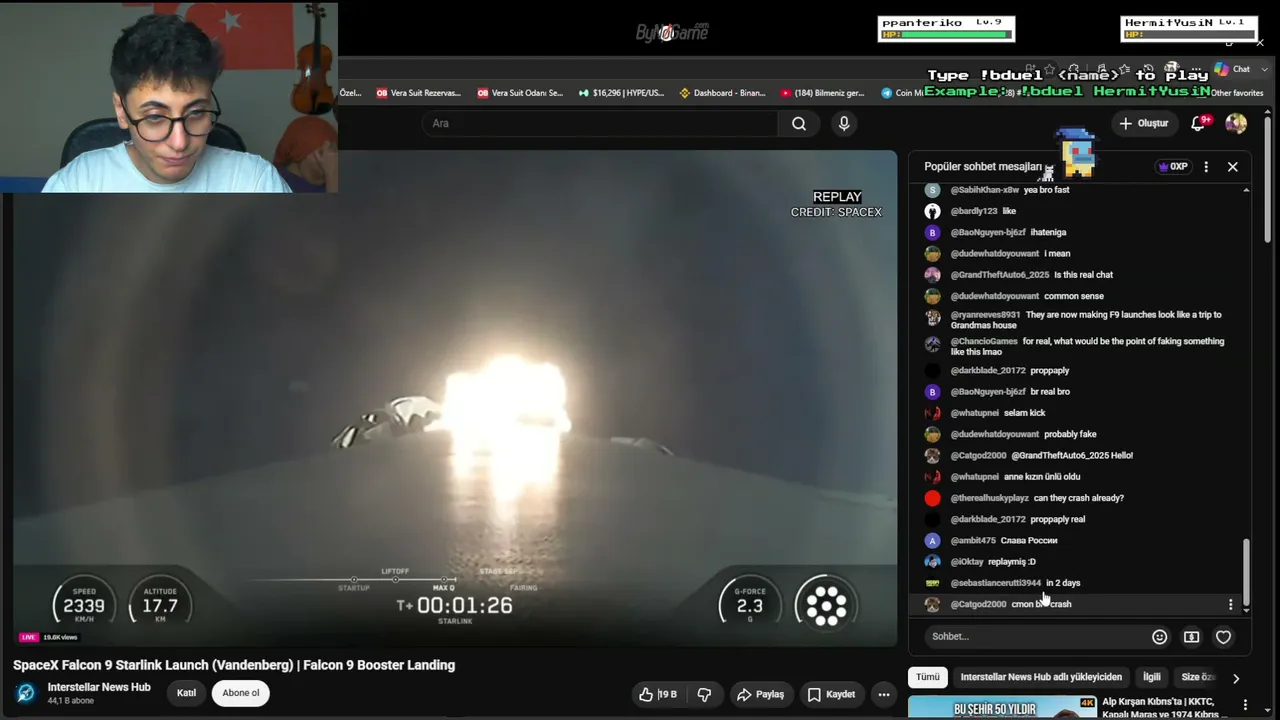This screenshot has width=1280, height=720.
Task: Click the Falcon 9 video player
Action: pos(455,398)
